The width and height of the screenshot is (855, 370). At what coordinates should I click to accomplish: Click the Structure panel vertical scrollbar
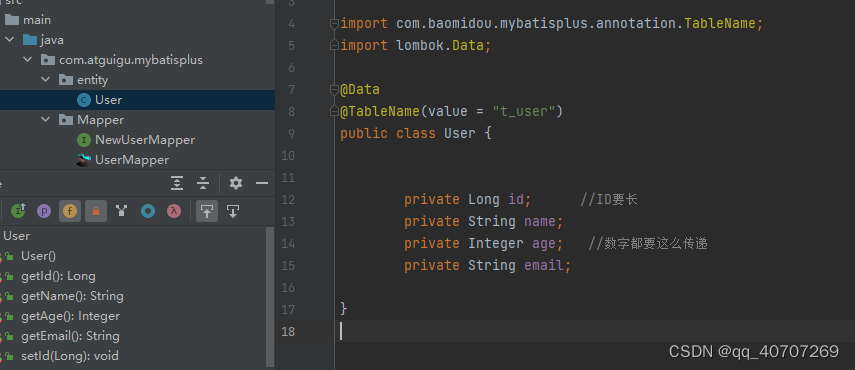[x=270, y=297]
